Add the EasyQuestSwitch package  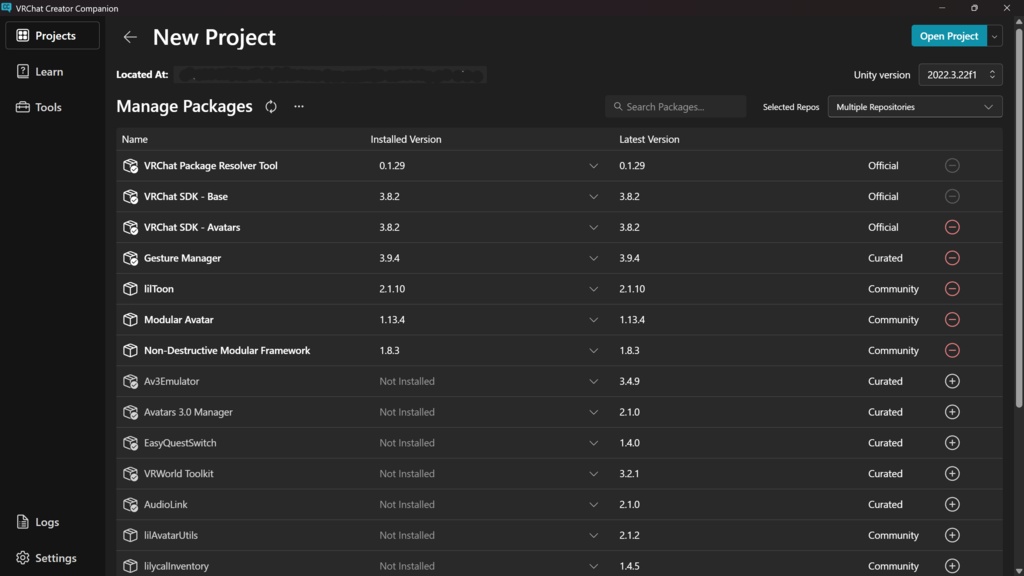(952, 443)
